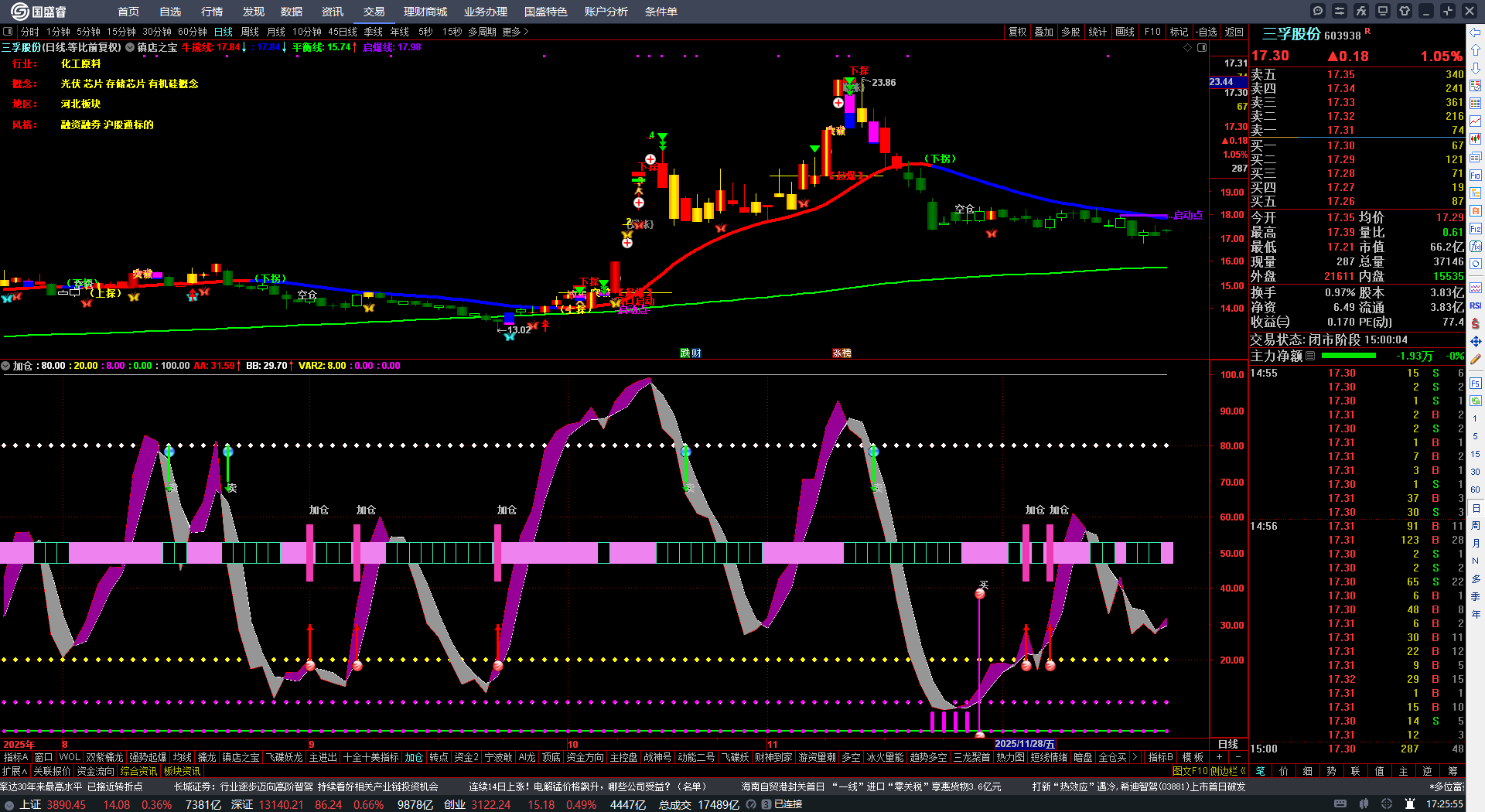Open the settings sliders icon in title bar

tap(1340, 11)
